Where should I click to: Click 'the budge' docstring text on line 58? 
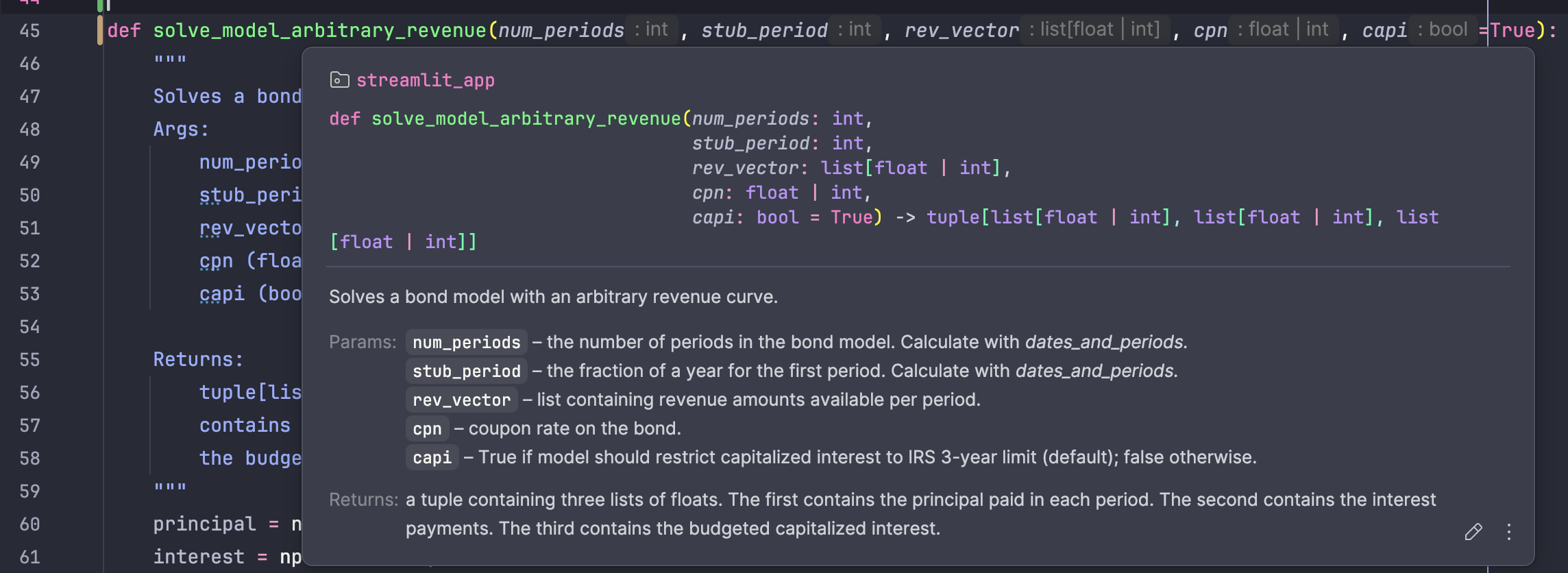click(250, 458)
